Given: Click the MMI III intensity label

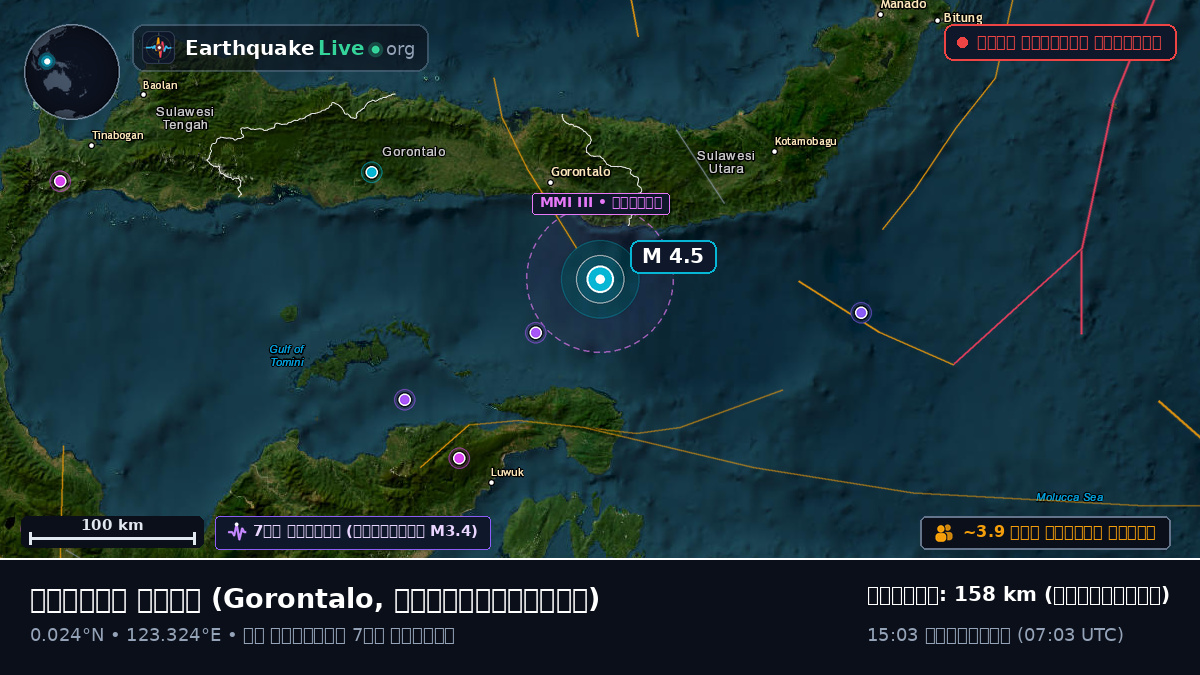Looking at the screenshot, I should pyautogui.click(x=601, y=204).
